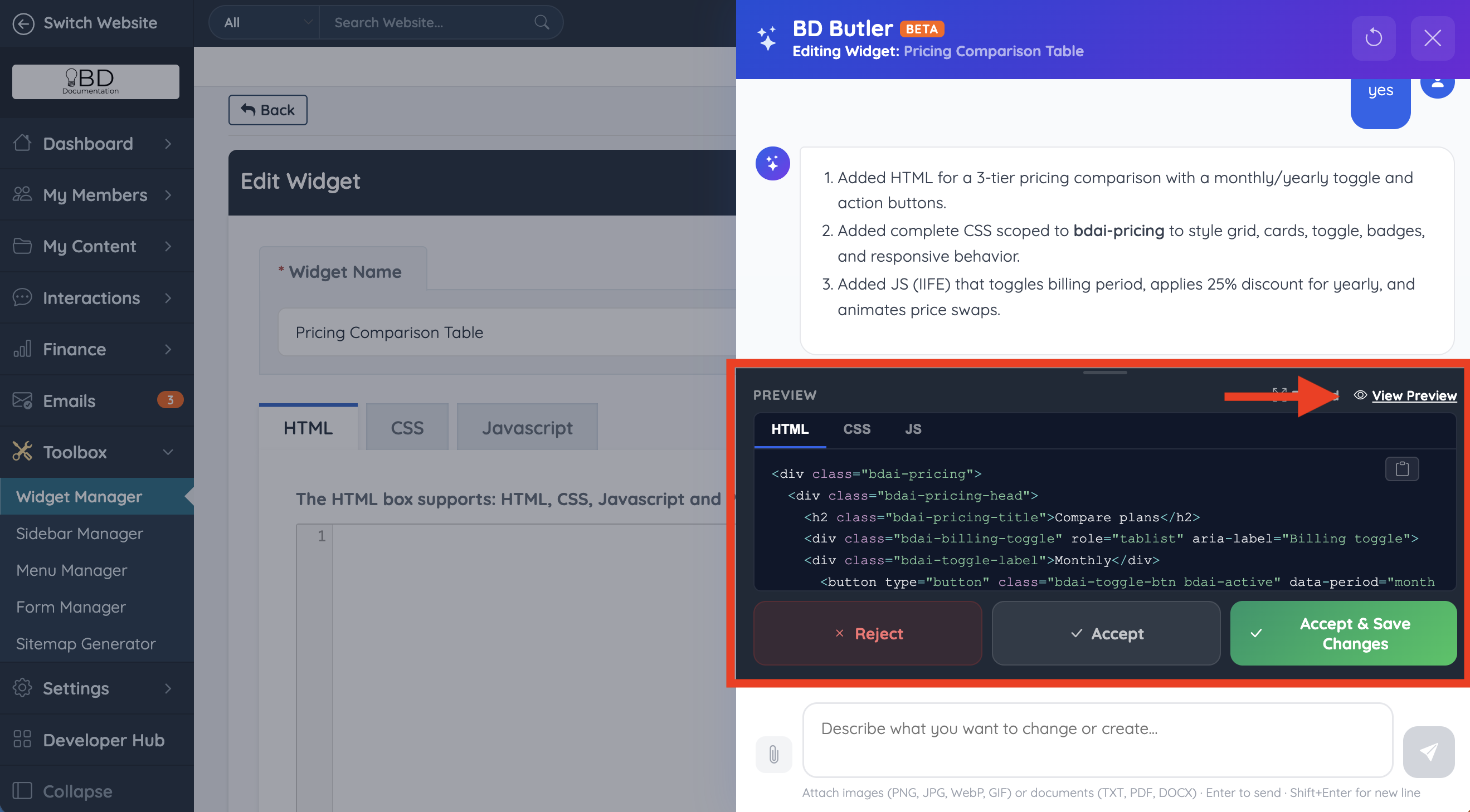This screenshot has width=1470, height=812.
Task: Click the View Preview link
Action: 1414,395
